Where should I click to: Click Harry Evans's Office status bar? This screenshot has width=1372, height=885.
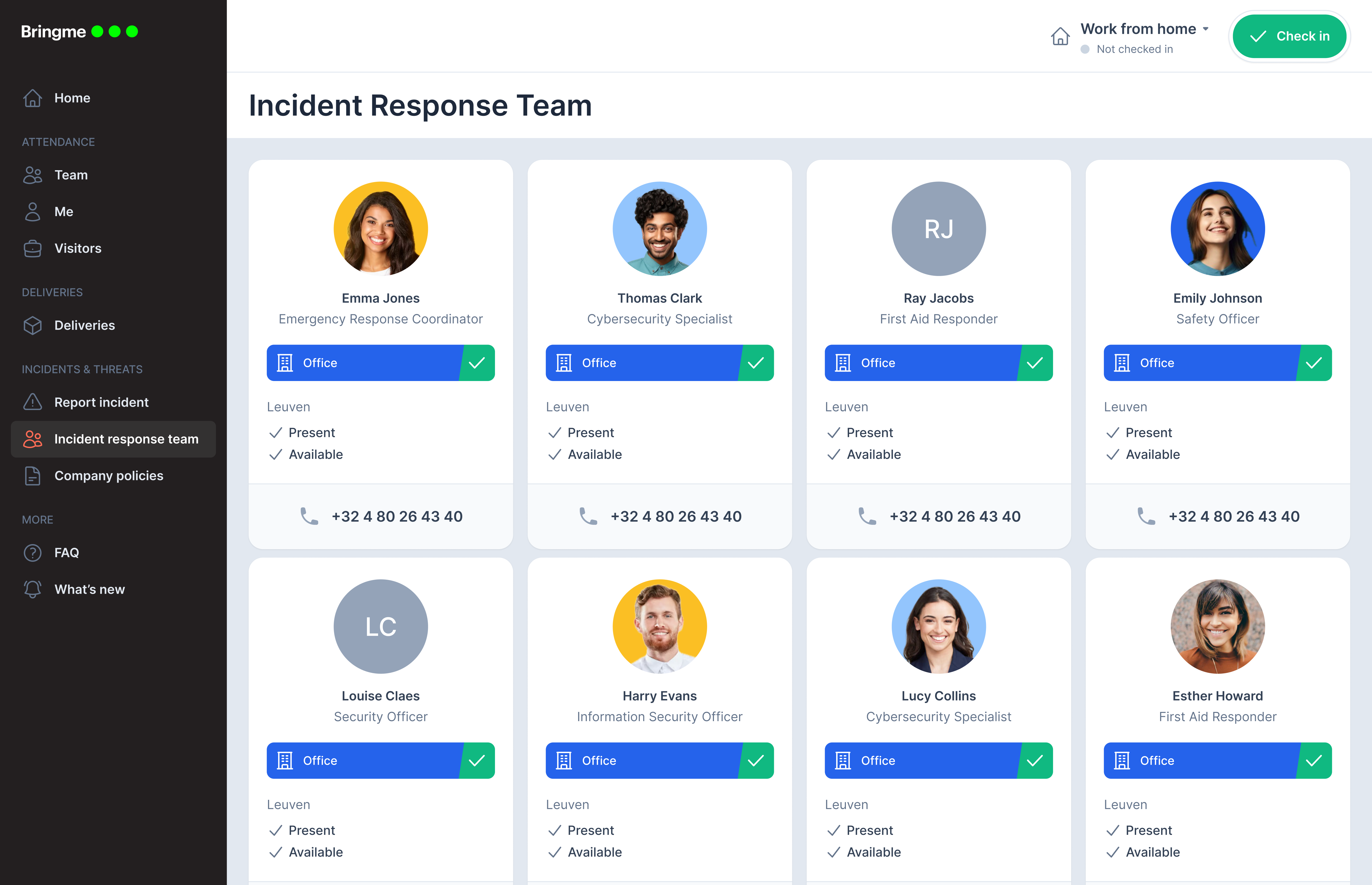click(660, 761)
